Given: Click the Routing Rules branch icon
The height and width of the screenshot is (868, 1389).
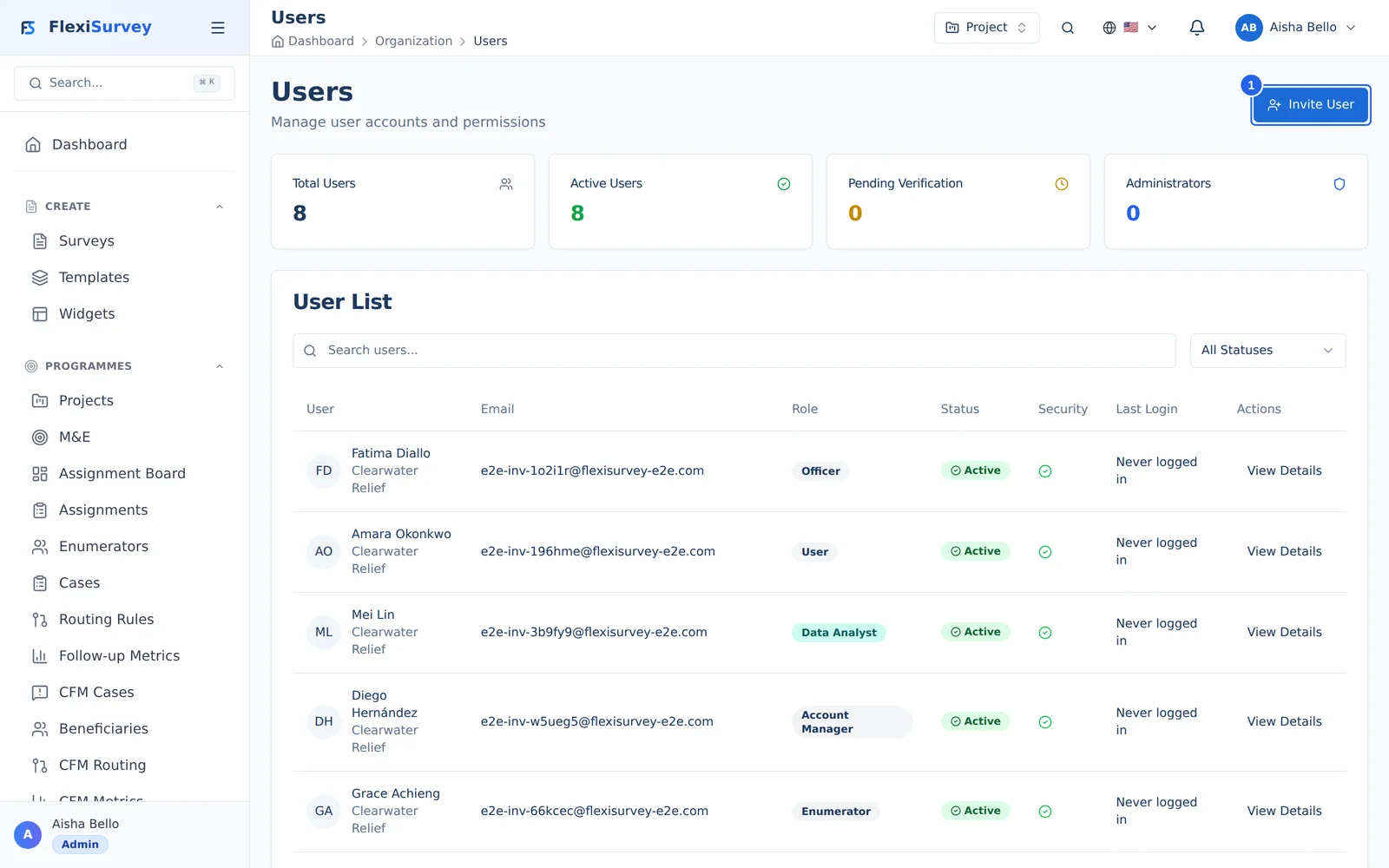Looking at the screenshot, I should (40, 620).
